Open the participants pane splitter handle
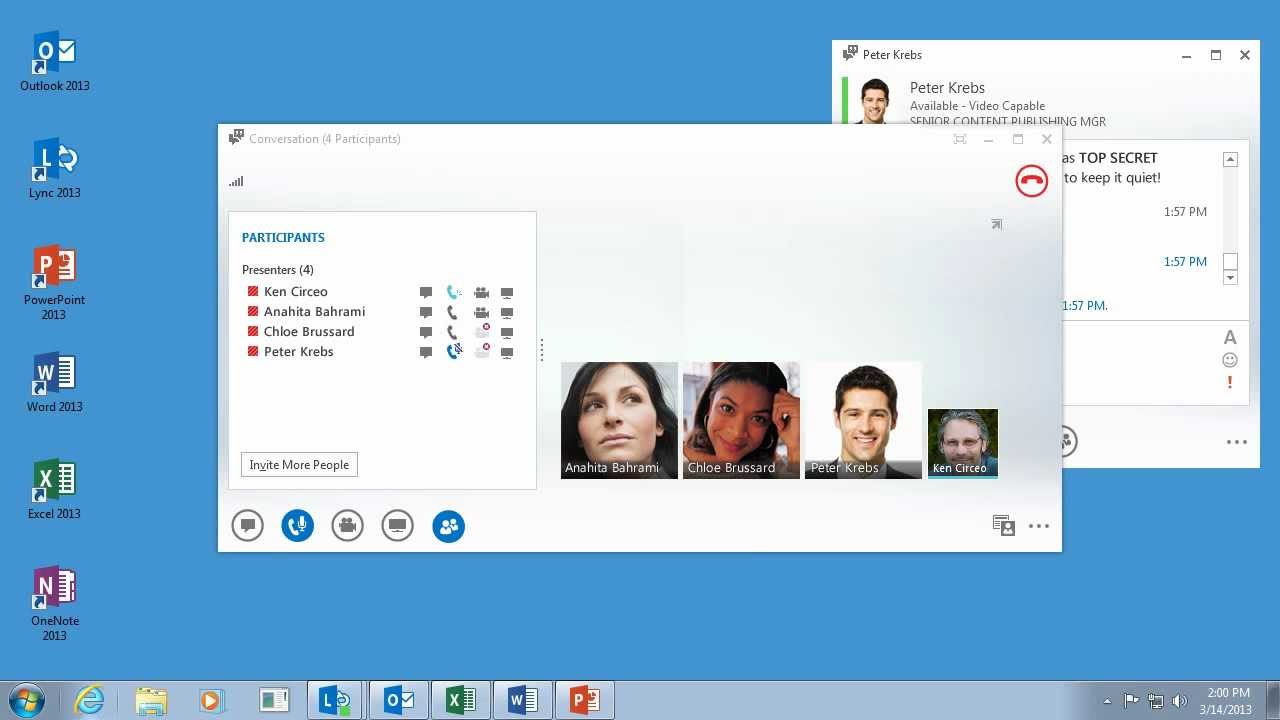This screenshot has height=720, width=1280. pyautogui.click(x=542, y=349)
